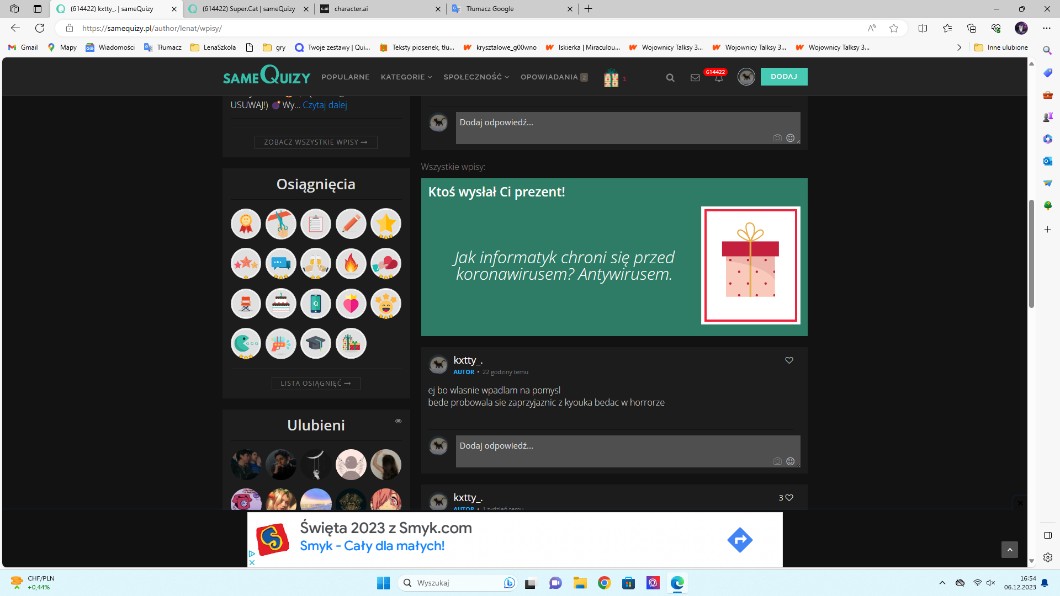The width and height of the screenshot is (1060, 596).
Task: Expand the Kategorie dropdown menu
Action: point(406,77)
